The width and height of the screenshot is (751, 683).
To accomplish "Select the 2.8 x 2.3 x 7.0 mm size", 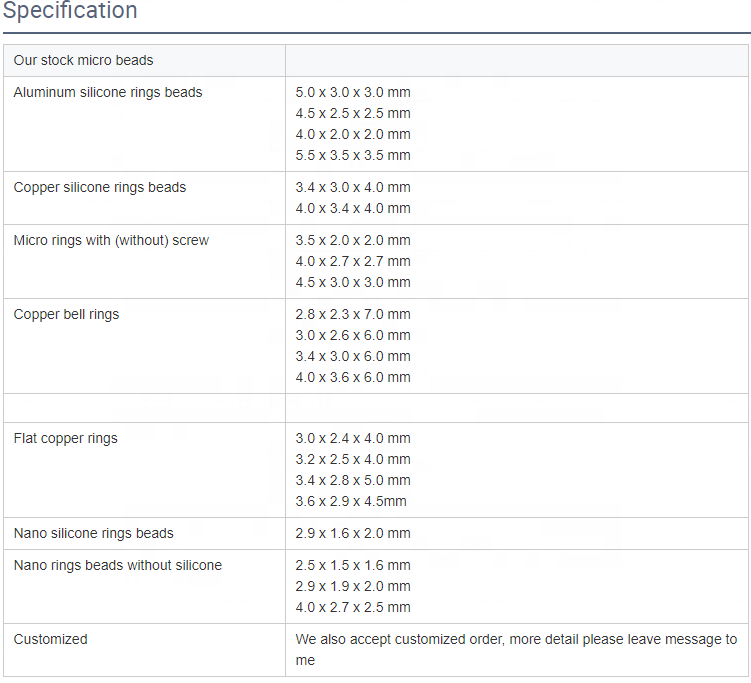I will click(x=353, y=314).
